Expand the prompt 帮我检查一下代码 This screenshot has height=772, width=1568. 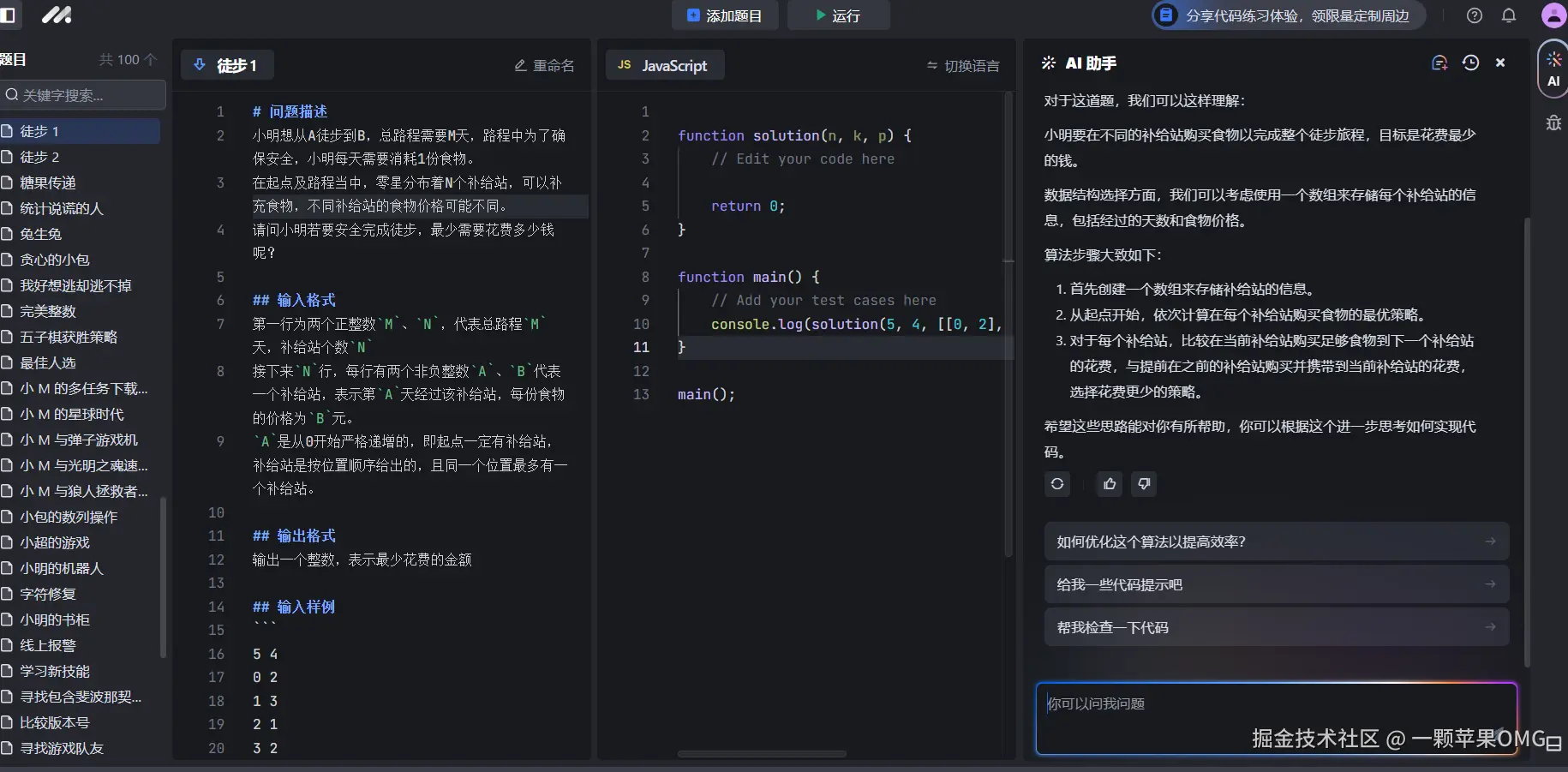(x=1274, y=626)
